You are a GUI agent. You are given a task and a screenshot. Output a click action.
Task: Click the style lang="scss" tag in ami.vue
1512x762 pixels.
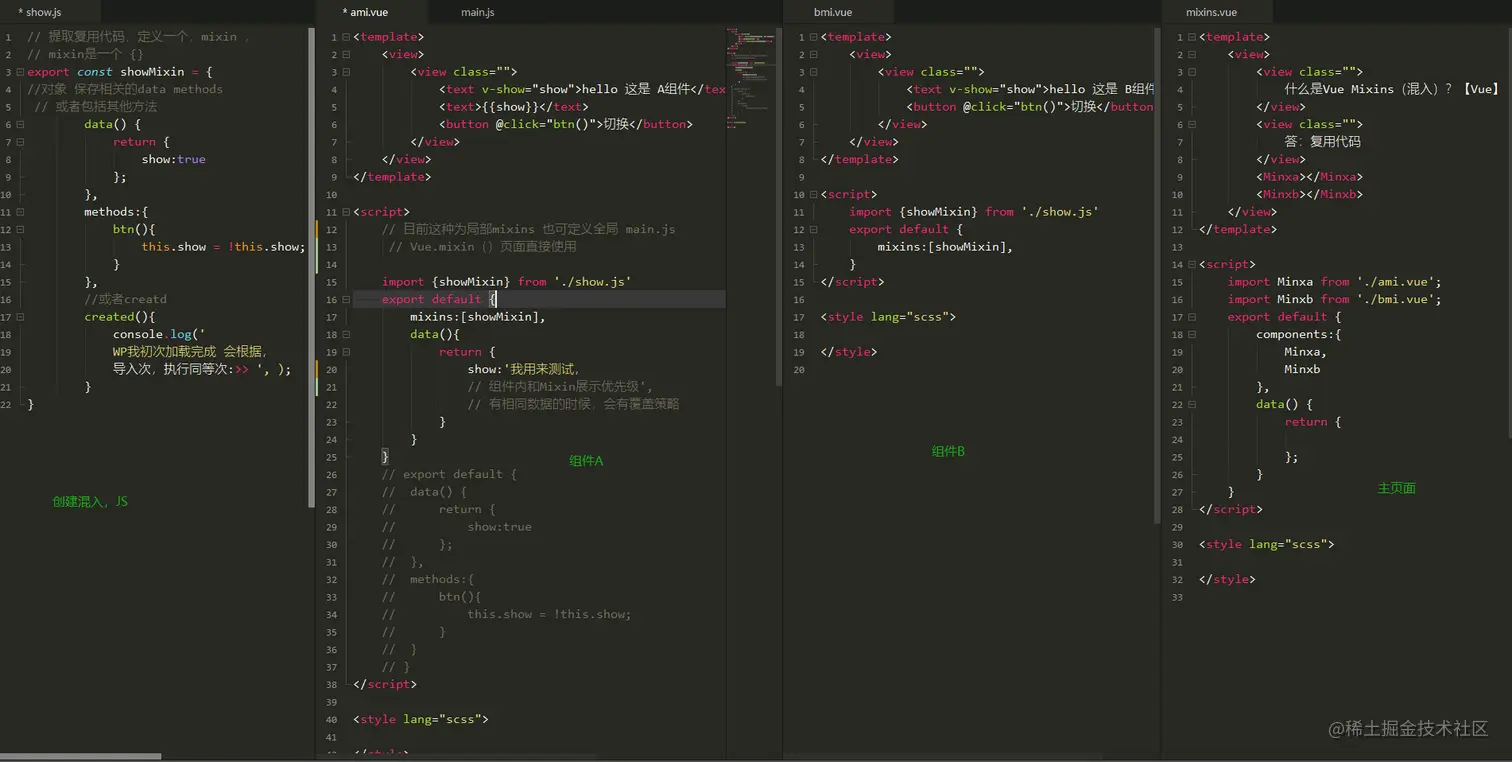(420, 719)
